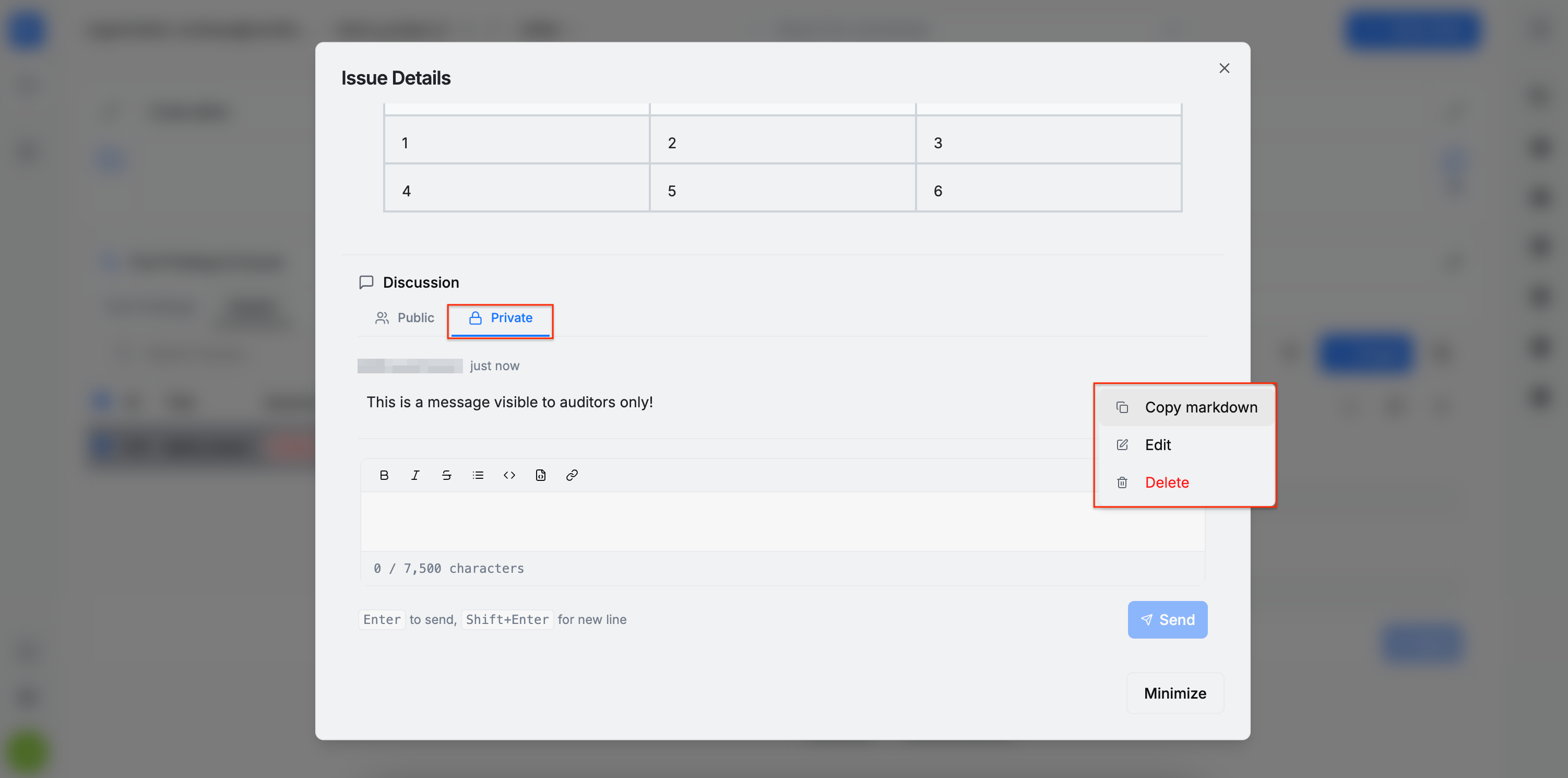Send the comment message
This screenshot has width=1568, height=778.
coord(1167,620)
